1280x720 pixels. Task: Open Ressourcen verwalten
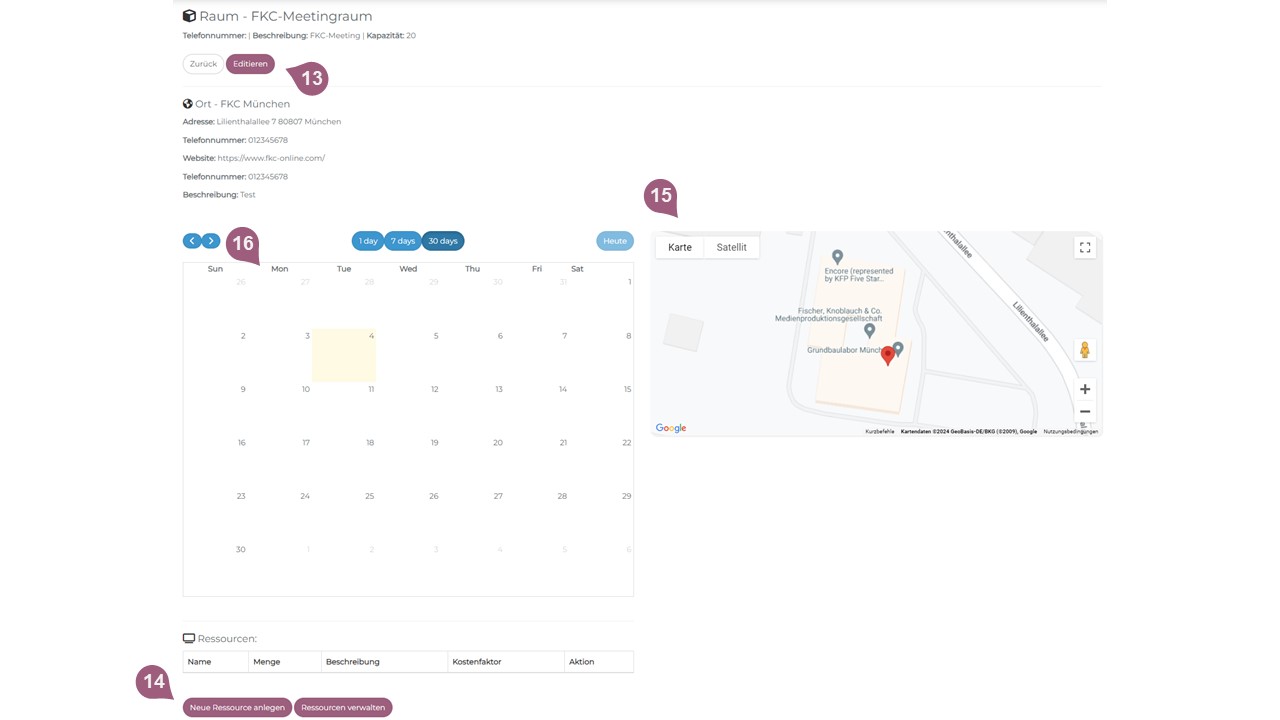click(343, 707)
